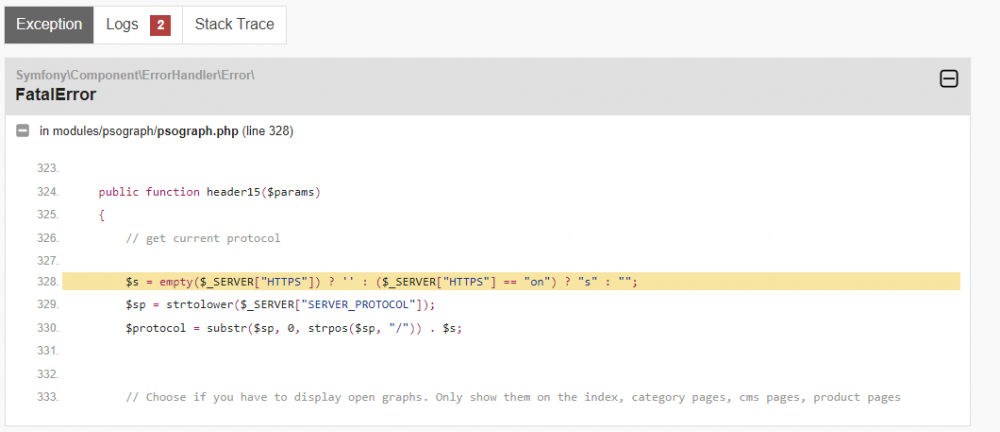Click the 'Choose if you have to display open graphs' comment
This screenshot has height=432, width=1000.
513,397
